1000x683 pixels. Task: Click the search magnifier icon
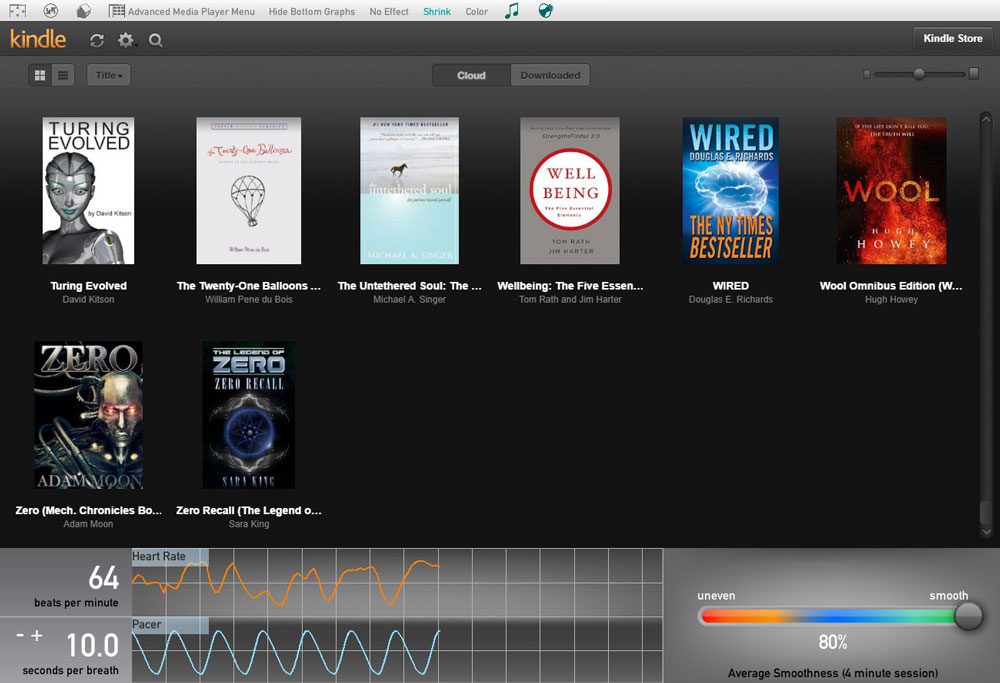click(x=155, y=40)
